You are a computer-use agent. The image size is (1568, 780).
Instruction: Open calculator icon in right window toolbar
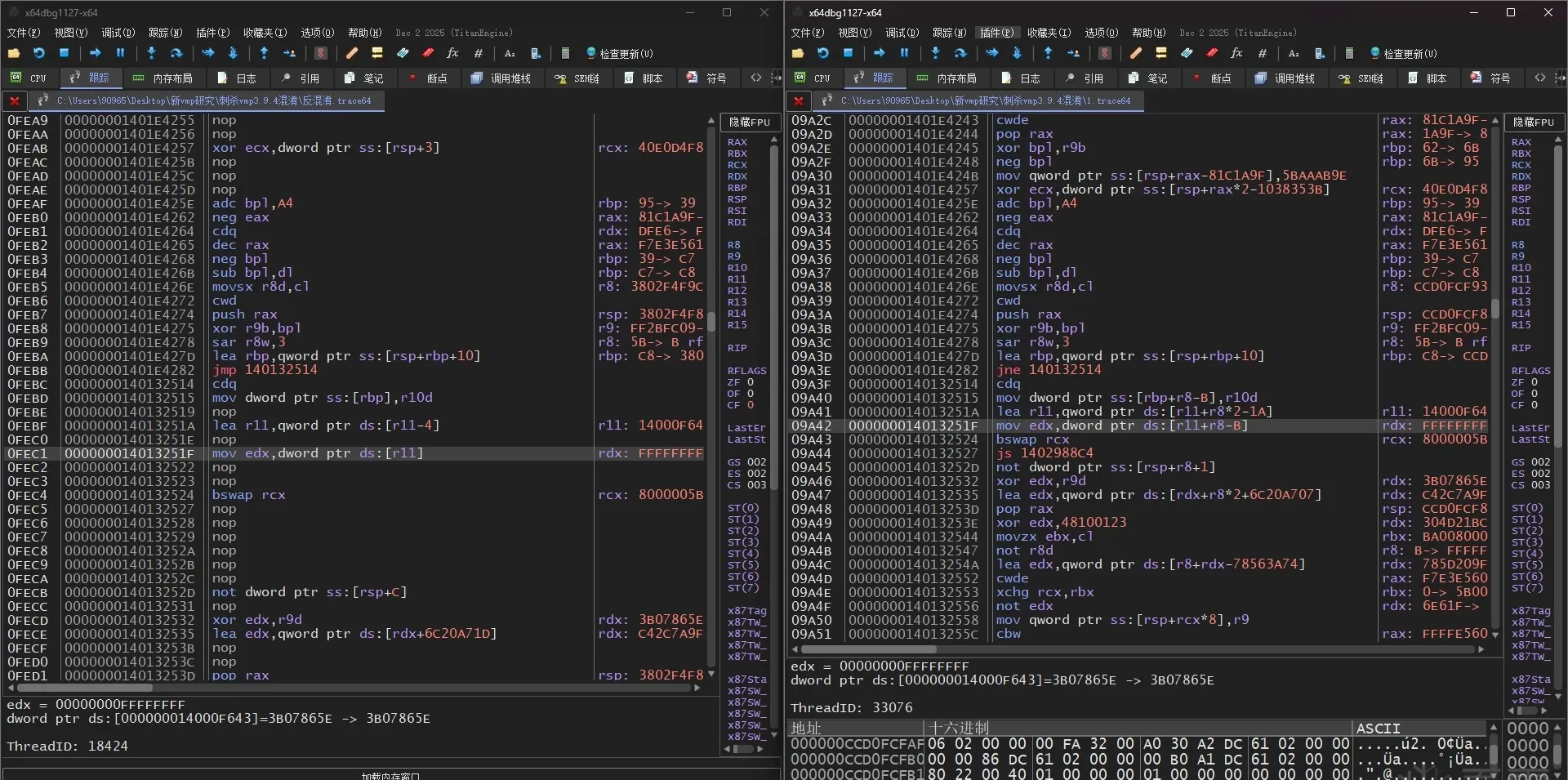pos(1349,53)
